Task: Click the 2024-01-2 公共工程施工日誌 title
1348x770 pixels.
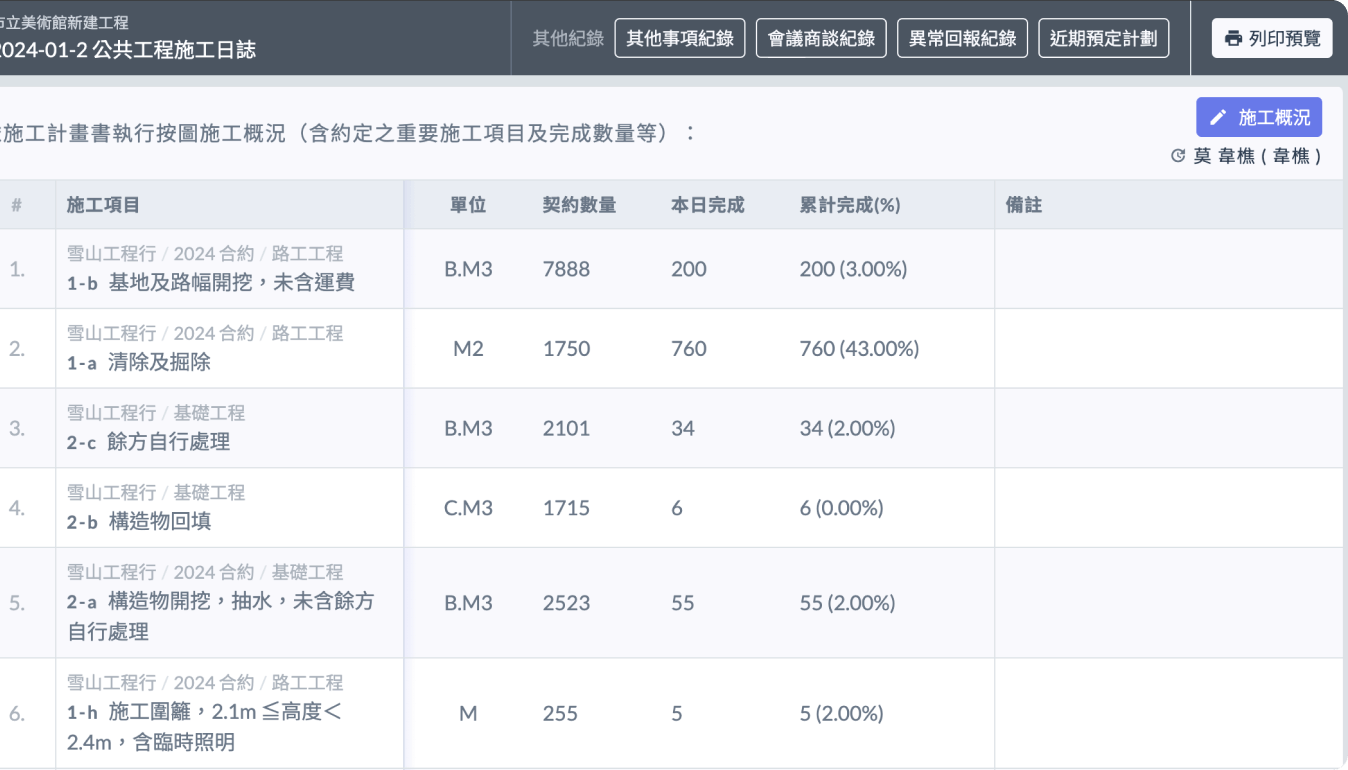Action: (127, 49)
